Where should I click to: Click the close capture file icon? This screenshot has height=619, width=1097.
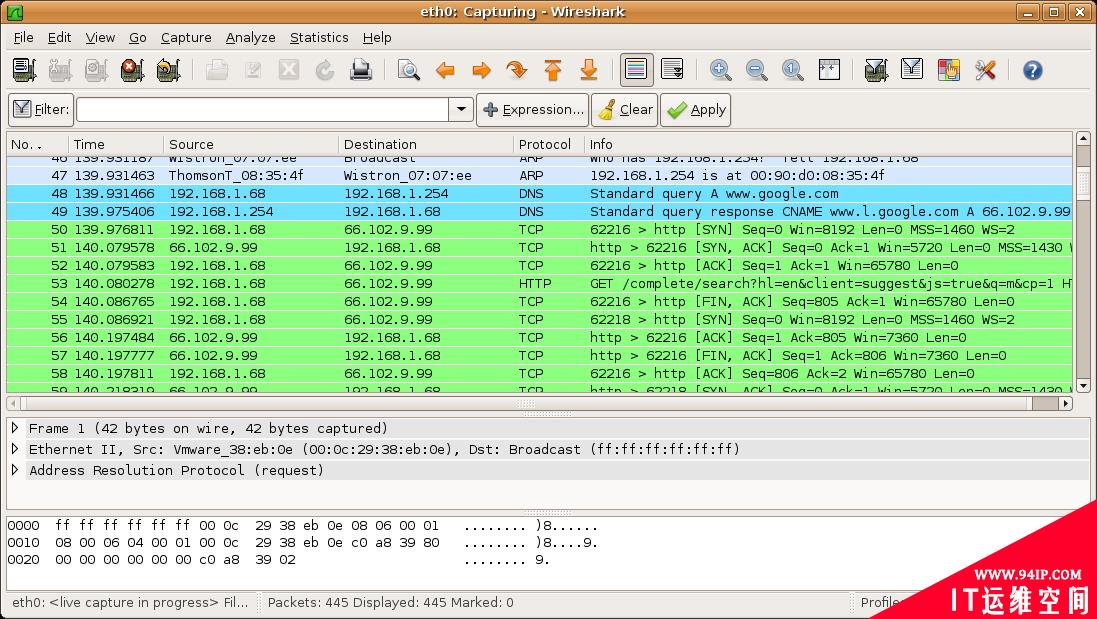(289, 70)
